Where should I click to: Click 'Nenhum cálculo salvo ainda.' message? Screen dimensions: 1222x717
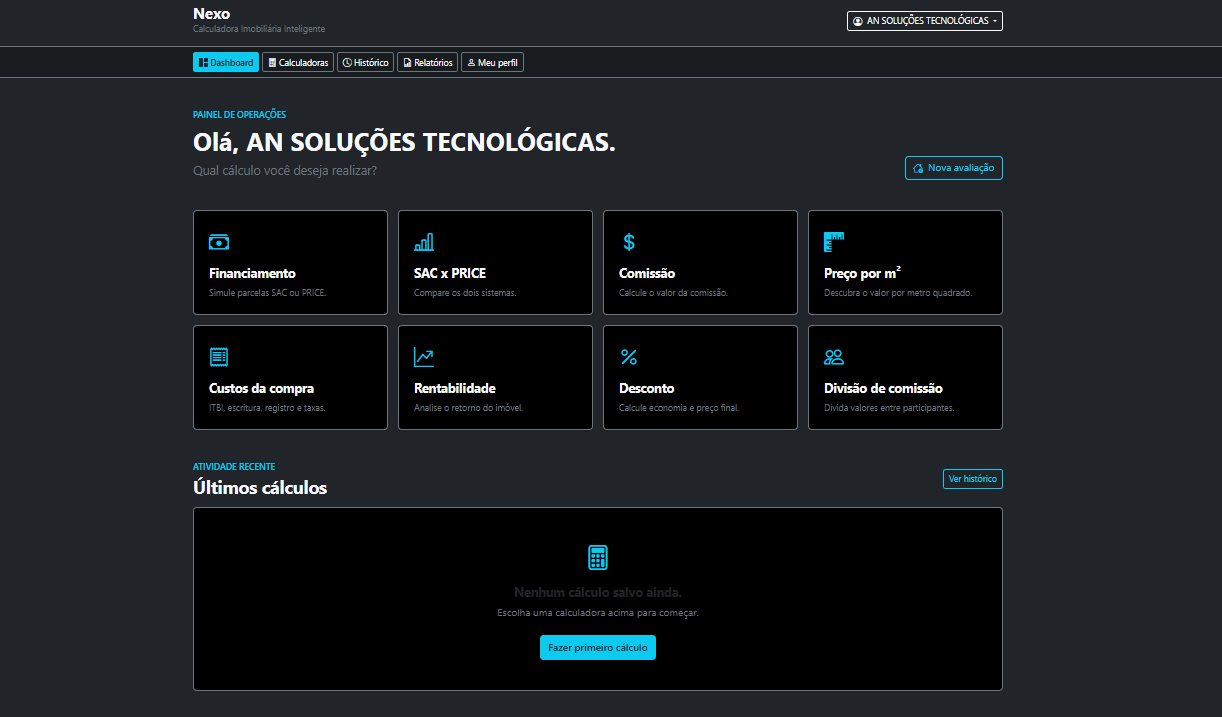click(x=598, y=592)
